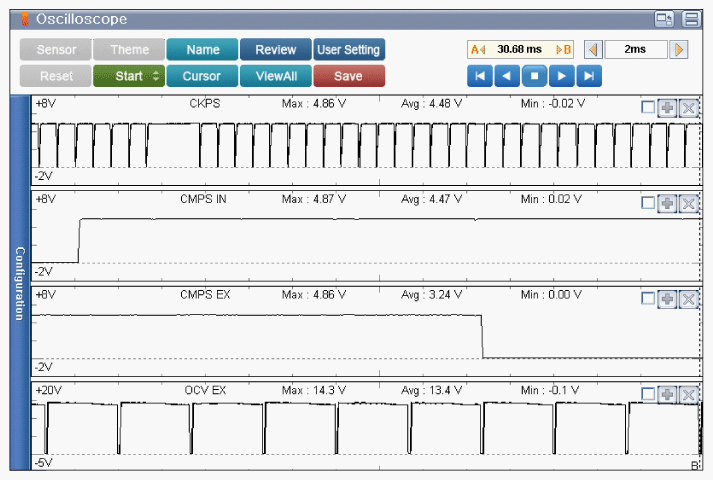Click the skip to last frame button
This screenshot has height=480, width=713.
point(590,76)
